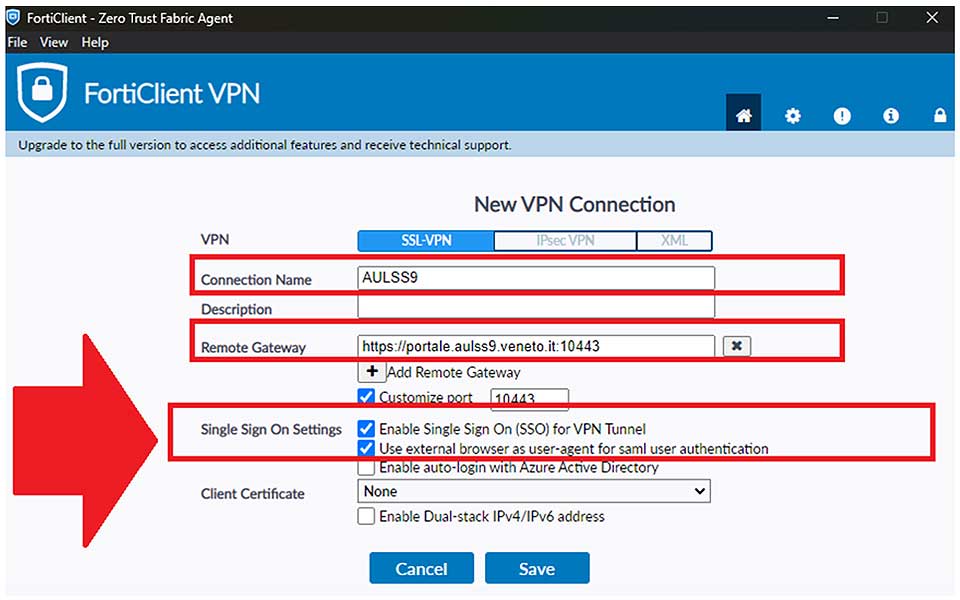Image resolution: width=960 pixels, height=600 pixels.
Task: Open the File menu
Action: [17, 42]
